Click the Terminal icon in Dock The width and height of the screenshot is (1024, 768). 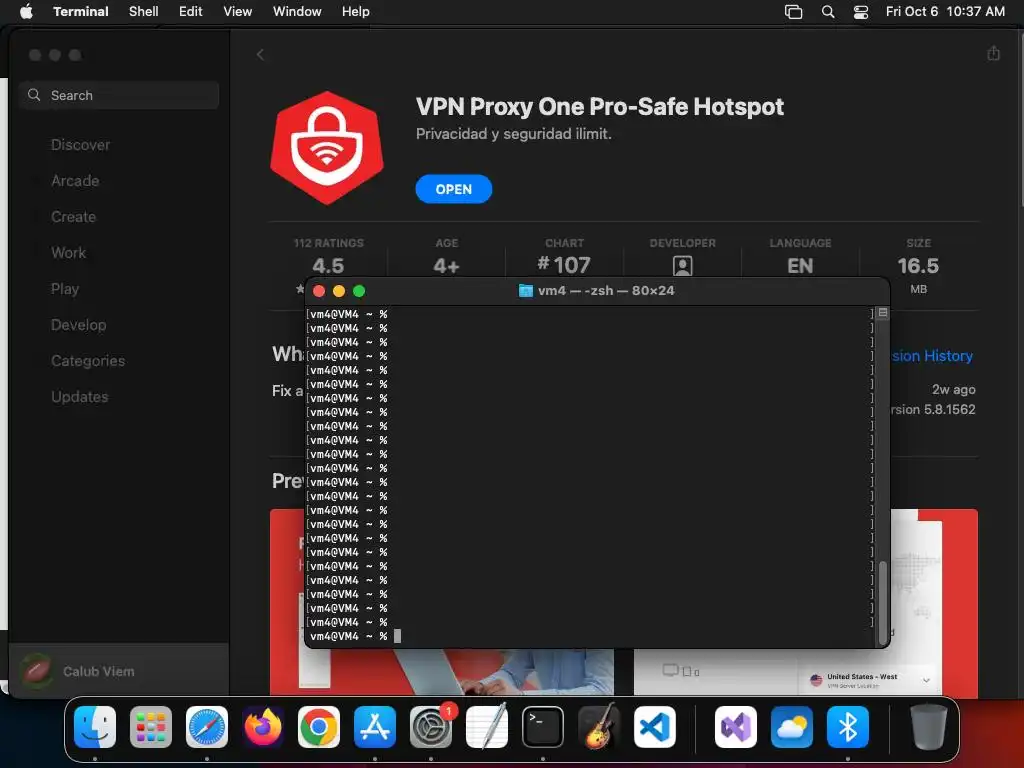coord(543,727)
